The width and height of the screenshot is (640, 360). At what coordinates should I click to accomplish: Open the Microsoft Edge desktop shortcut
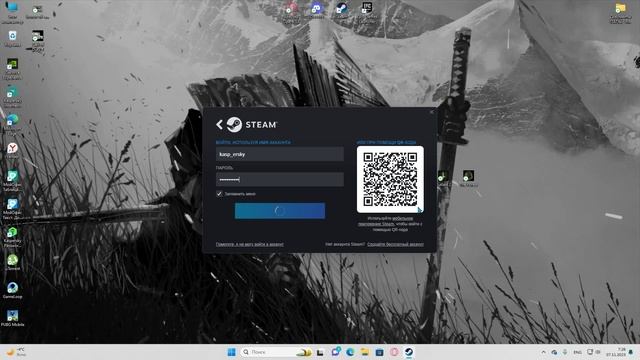pos(12,123)
